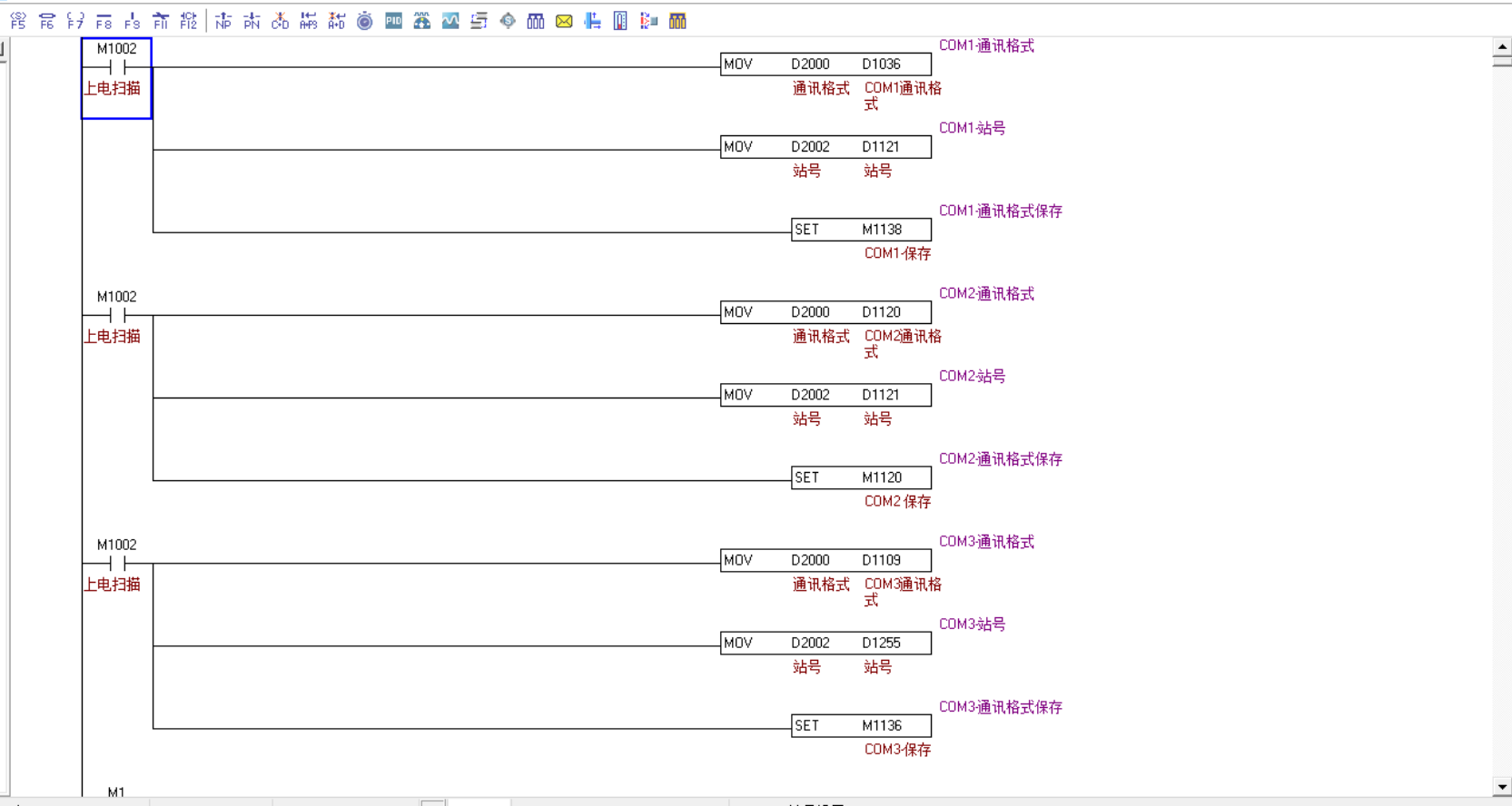The height and width of the screenshot is (806, 1512).
Task: Click the vertical scrollbar up arrow
Action: pyautogui.click(x=1502, y=46)
